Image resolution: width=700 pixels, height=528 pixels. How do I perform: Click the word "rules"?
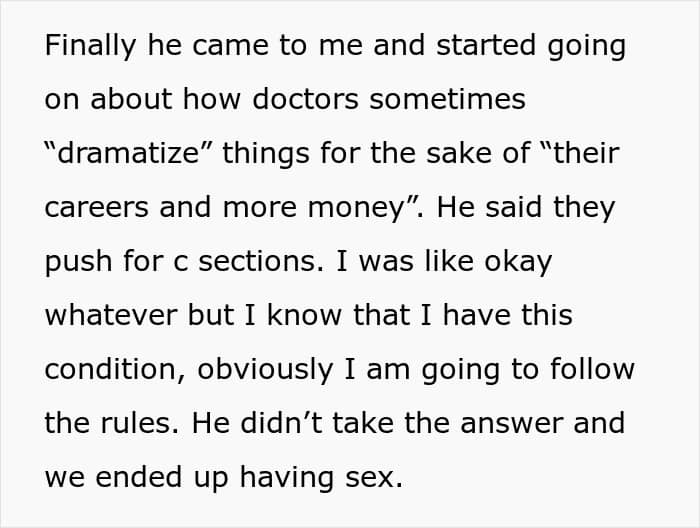[x=140, y=422]
